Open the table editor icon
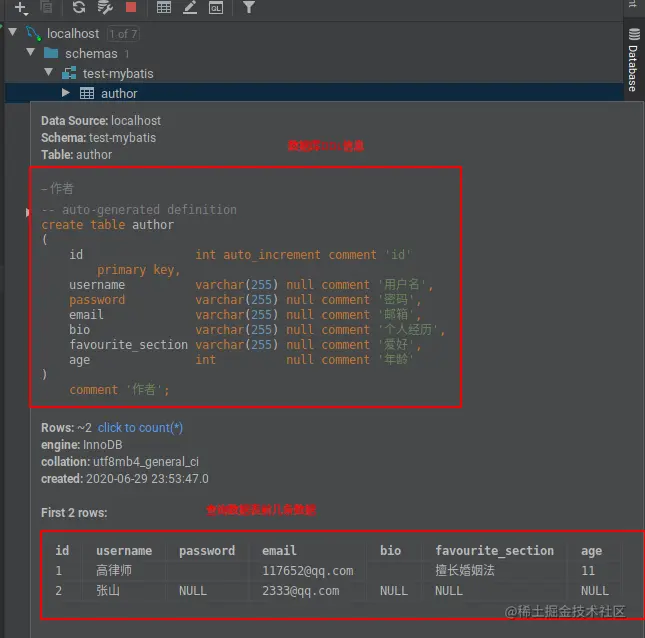 164,7
